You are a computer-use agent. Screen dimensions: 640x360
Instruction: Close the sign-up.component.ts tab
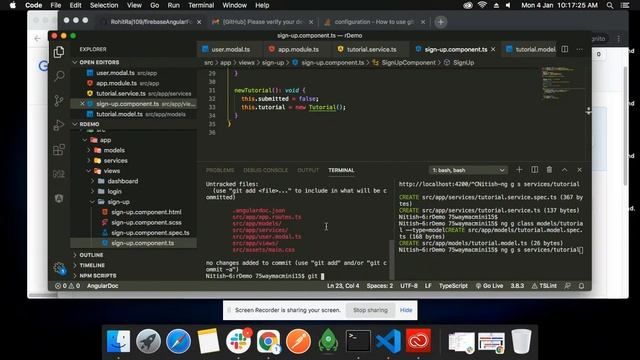pyautogui.click(x=493, y=49)
